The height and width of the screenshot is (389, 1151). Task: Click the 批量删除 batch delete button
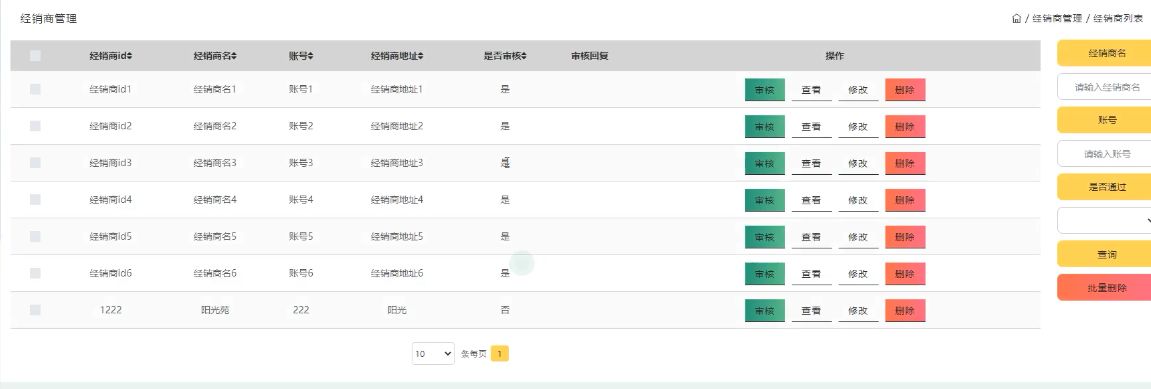tap(1104, 288)
